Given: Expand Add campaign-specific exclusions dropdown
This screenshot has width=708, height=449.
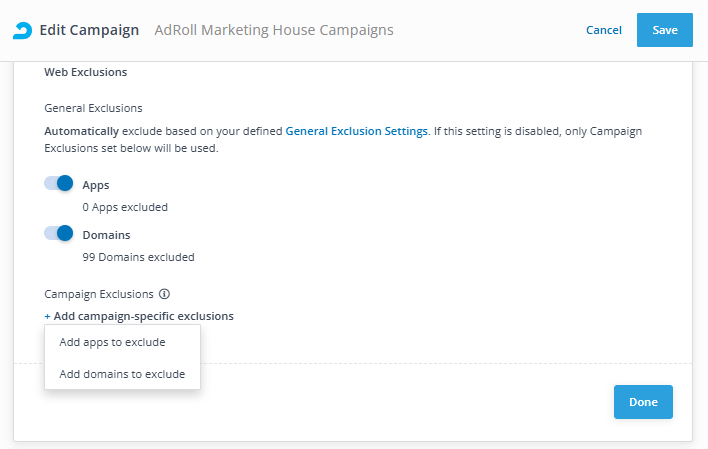Looking at the screenshot, I should coord(143,316).
